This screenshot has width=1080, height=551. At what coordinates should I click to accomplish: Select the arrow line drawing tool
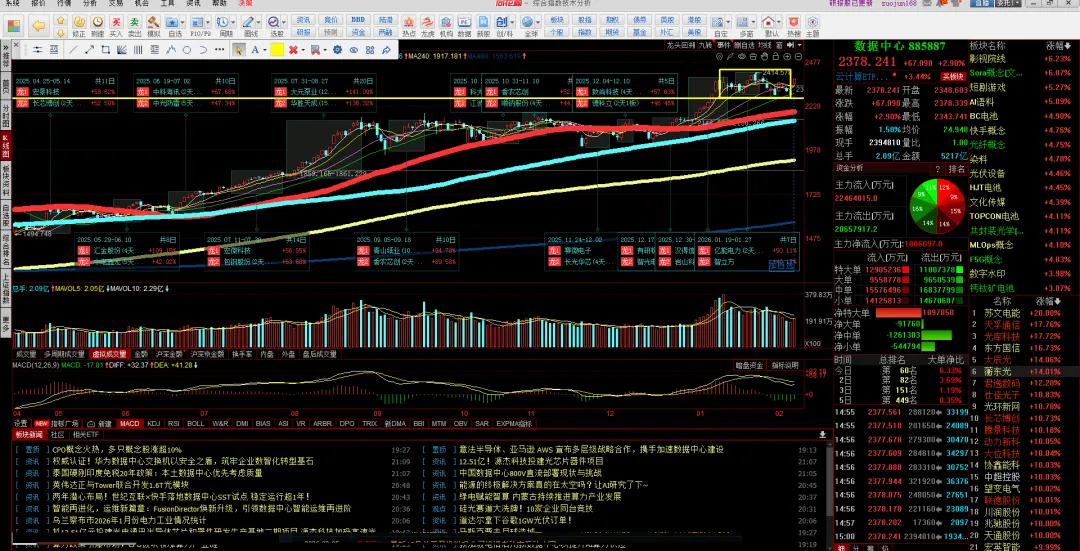click(x=90, y=50)
